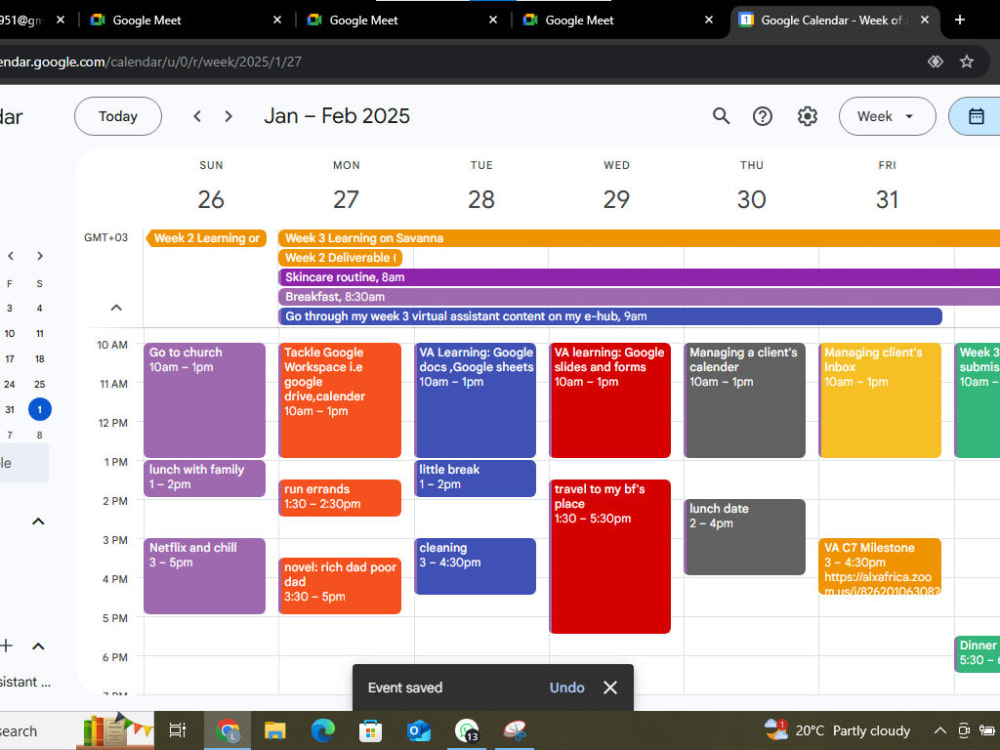
Task: Open Snipping Tool from the taskbar
Action: click(x=515, y=731)
